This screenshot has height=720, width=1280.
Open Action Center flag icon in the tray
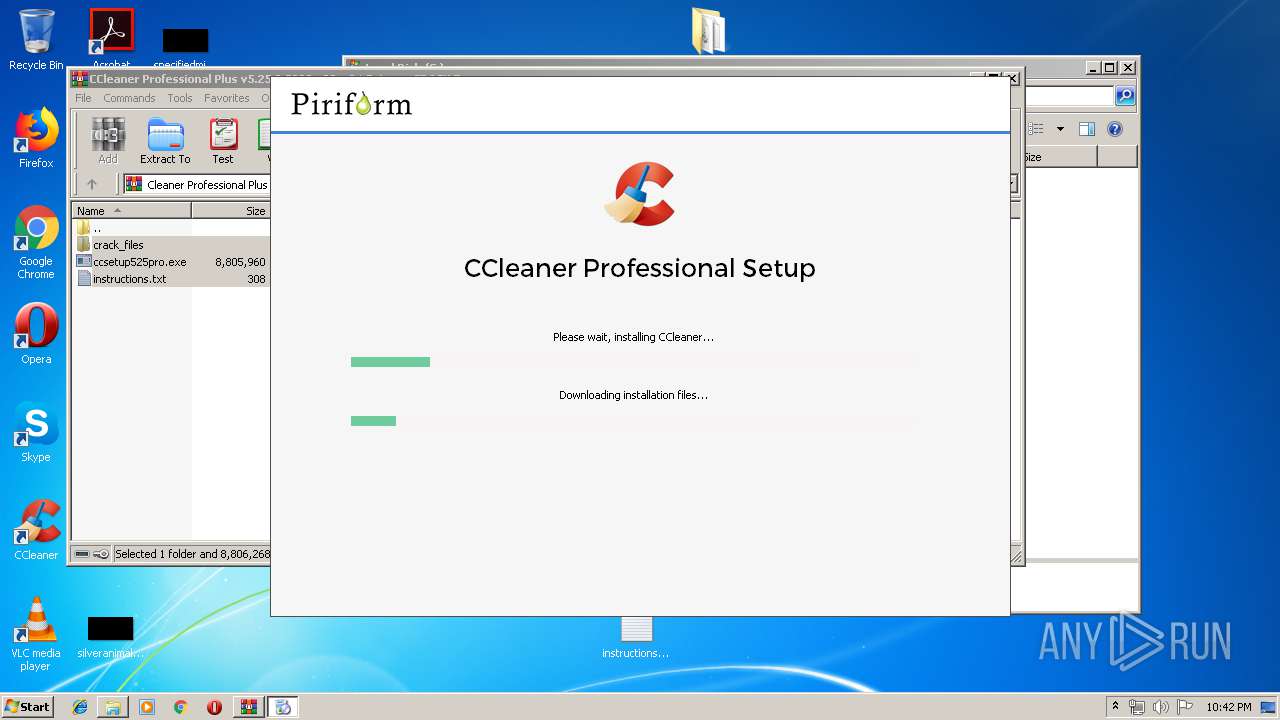point(1185,707)
